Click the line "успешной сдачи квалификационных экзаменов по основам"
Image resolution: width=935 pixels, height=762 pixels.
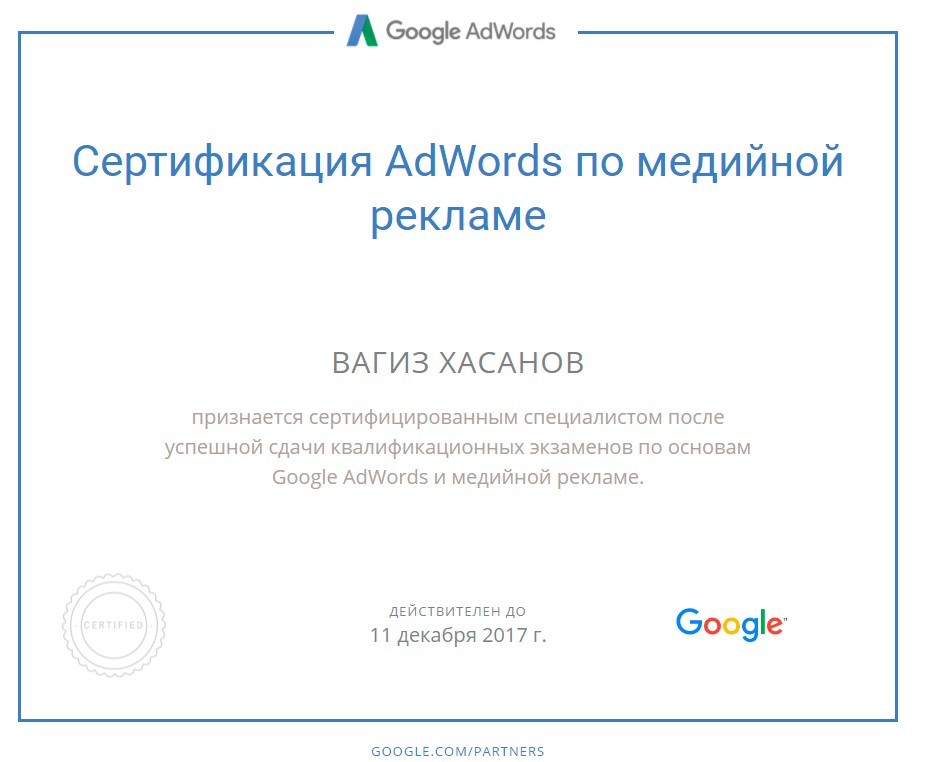point(458,447)
